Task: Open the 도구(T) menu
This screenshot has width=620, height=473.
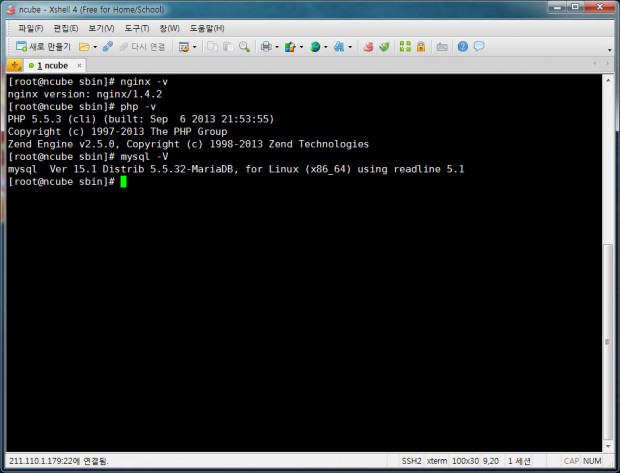Action: (139, 28)
